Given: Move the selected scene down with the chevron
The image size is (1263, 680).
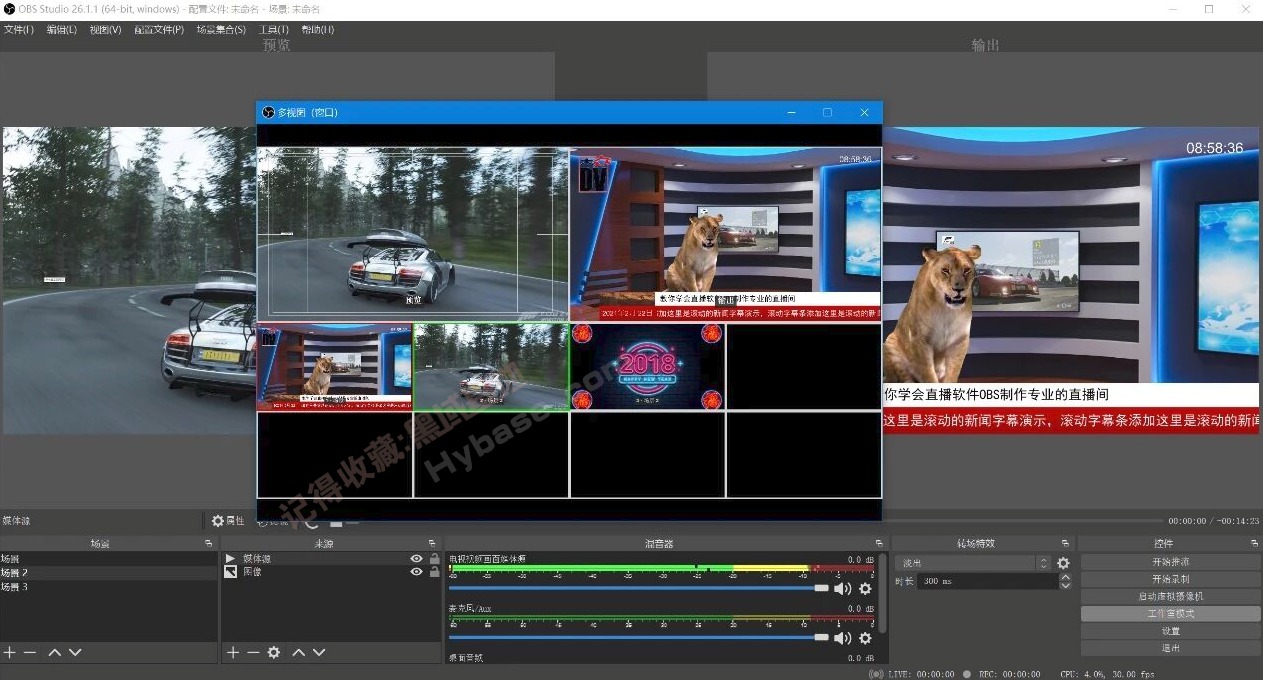Looking at the screenshot, I should click(74, 652).
